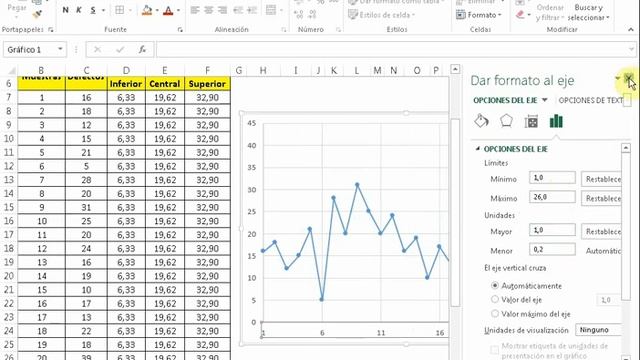Image resolution: width=640 pixels, height=360 pixels.
Task: Select the Central header cell
Action: pos(164,84)
